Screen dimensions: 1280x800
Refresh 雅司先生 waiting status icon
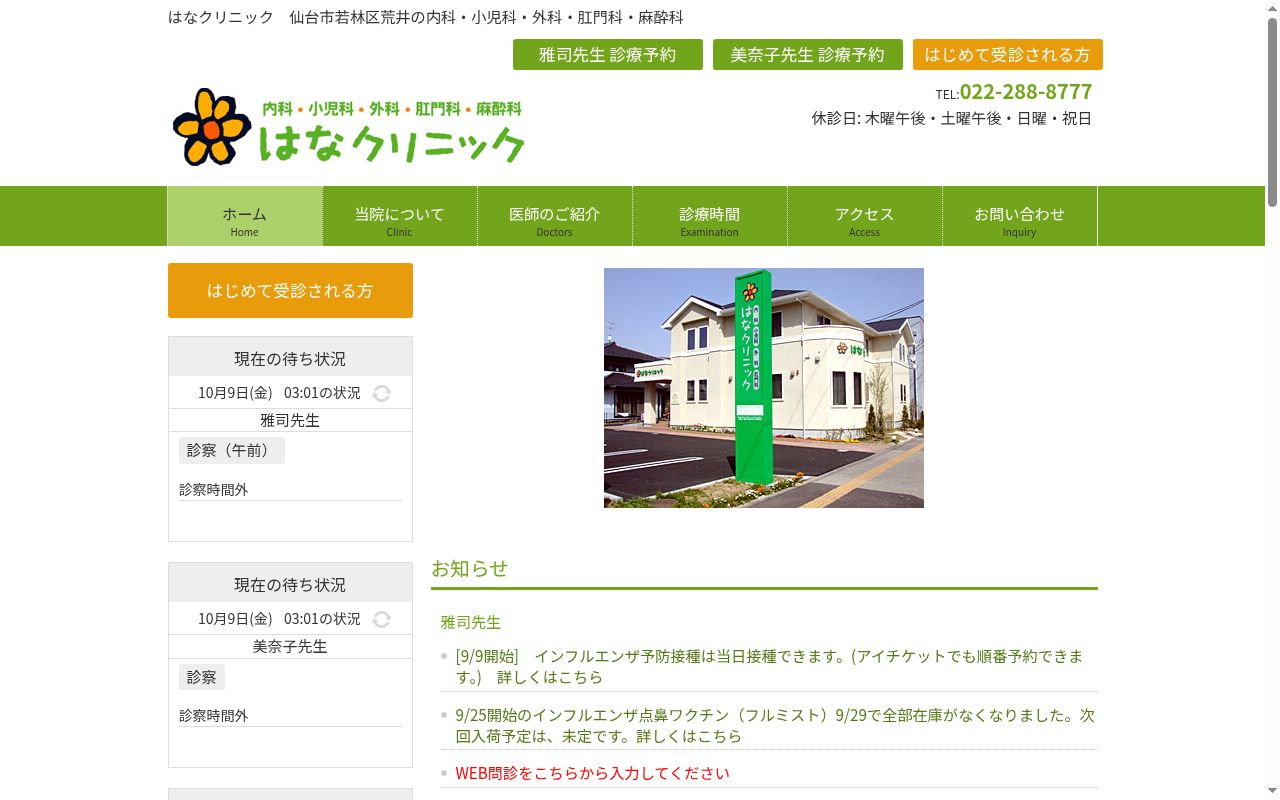[x=381, y=393]
